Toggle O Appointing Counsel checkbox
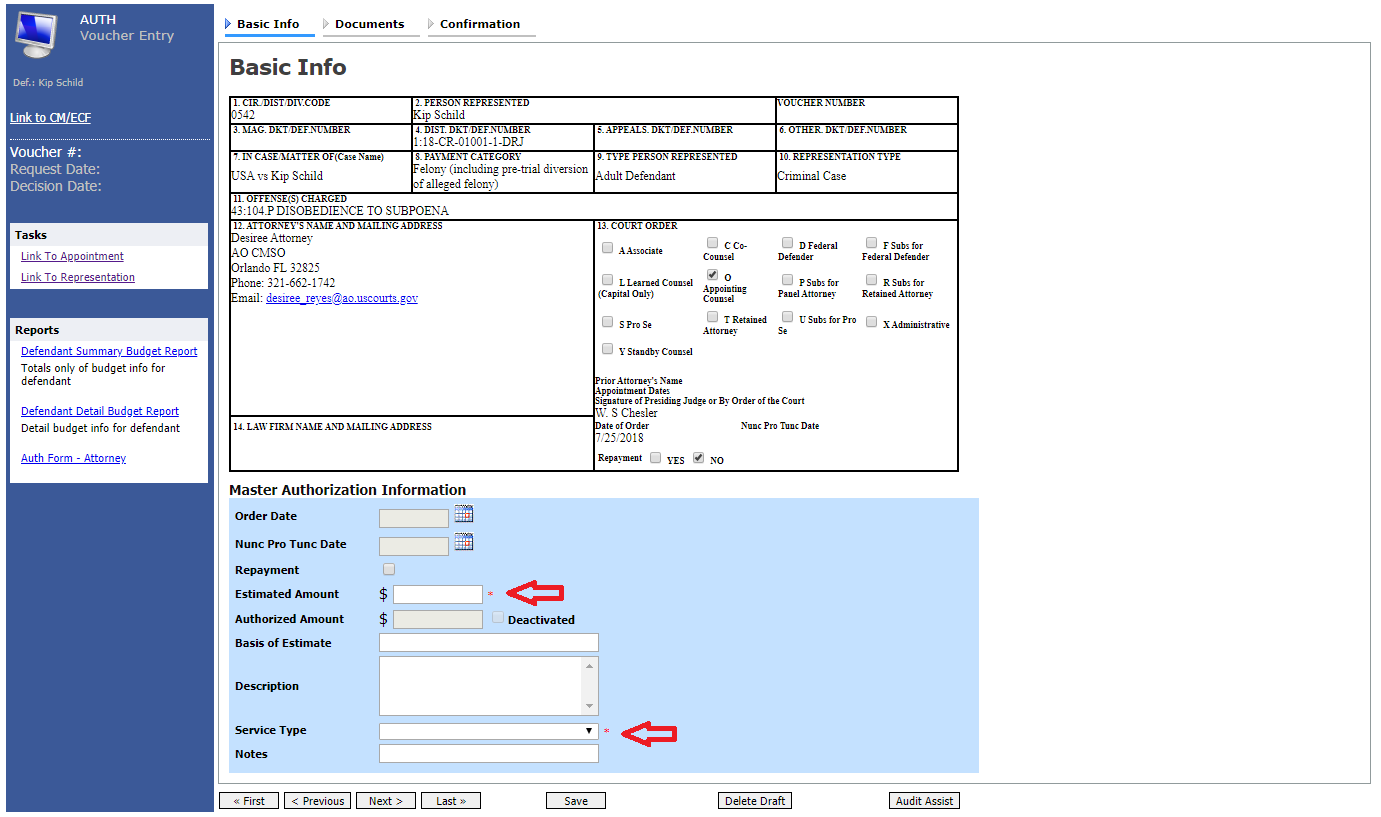This screenshot has height=817, width=1381. tap(712, 274)
